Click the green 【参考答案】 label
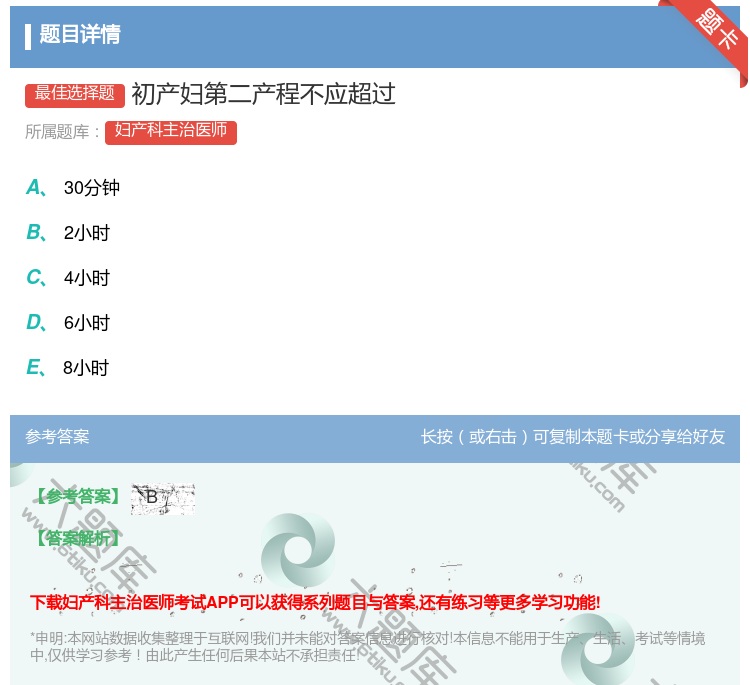Image resolution: width=750 pixels, height=685 pixels. pyautogui.click(x=79, y=497)
